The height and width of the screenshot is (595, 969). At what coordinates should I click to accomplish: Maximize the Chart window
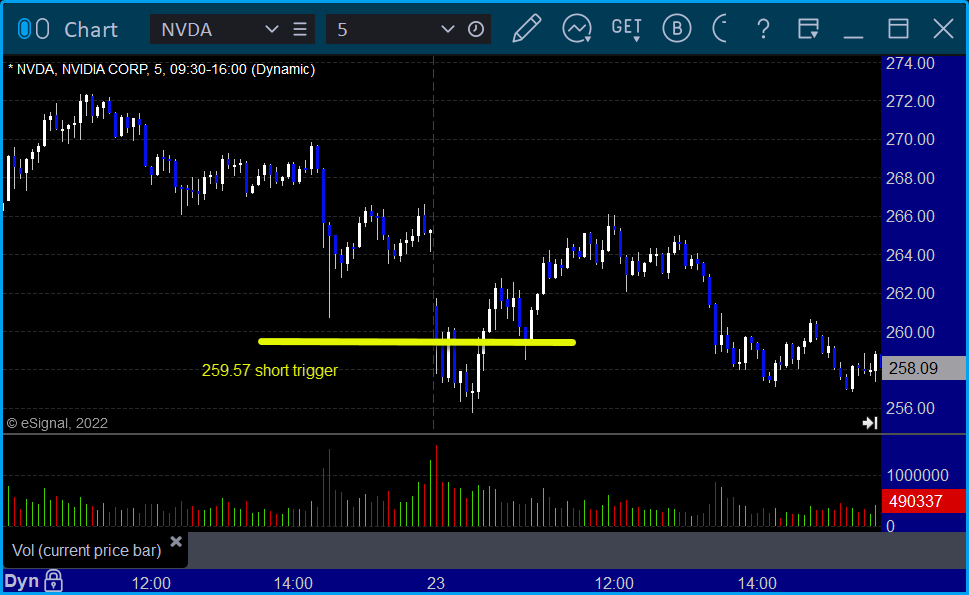pos(898,29)
